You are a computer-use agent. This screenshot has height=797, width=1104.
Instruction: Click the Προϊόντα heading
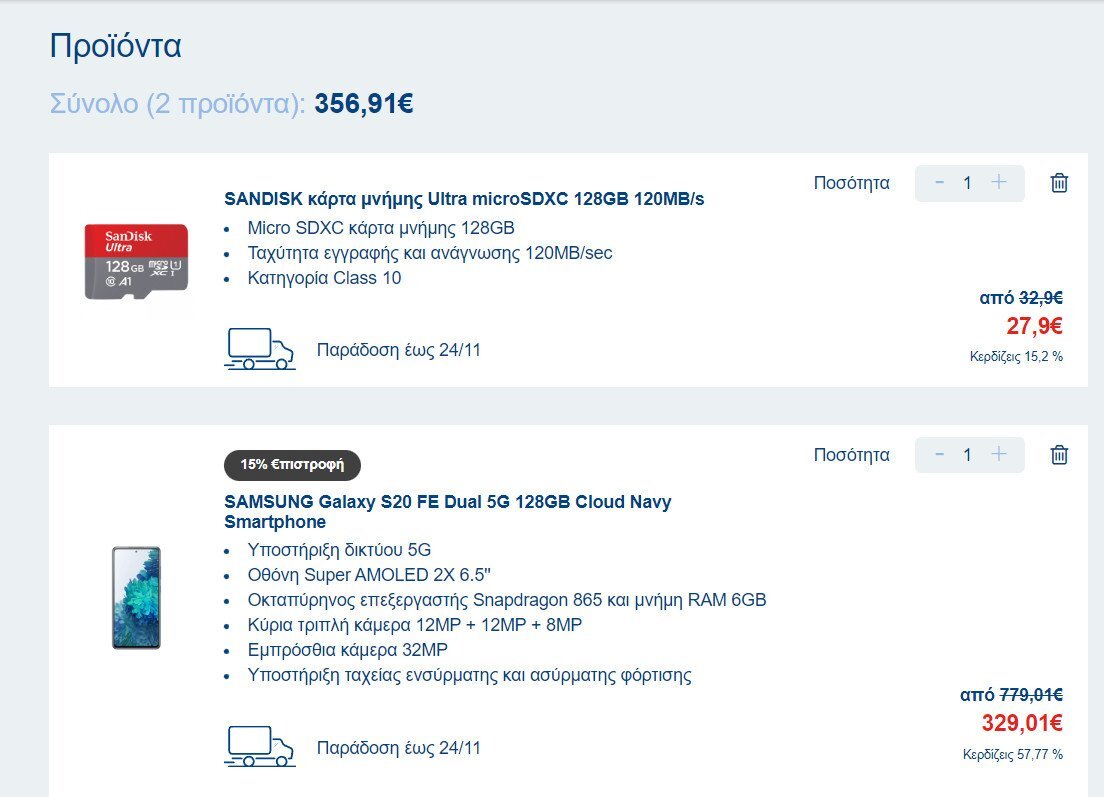coord(115,46)
